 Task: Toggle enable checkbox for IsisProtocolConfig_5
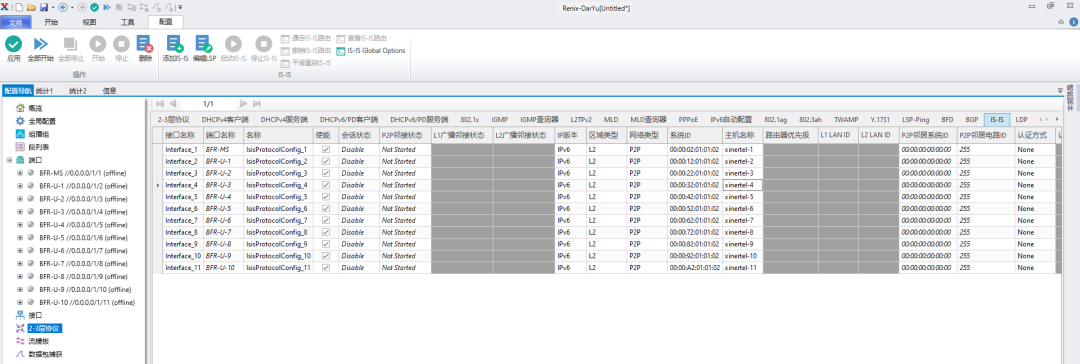tap(326, 197)
